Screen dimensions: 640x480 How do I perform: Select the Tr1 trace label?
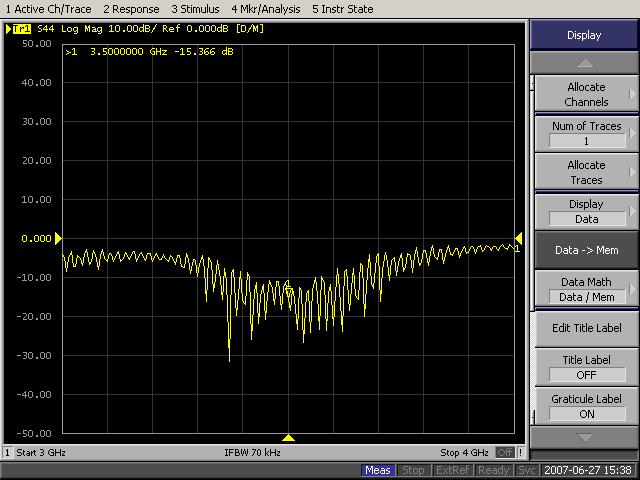tap(22, 29)
